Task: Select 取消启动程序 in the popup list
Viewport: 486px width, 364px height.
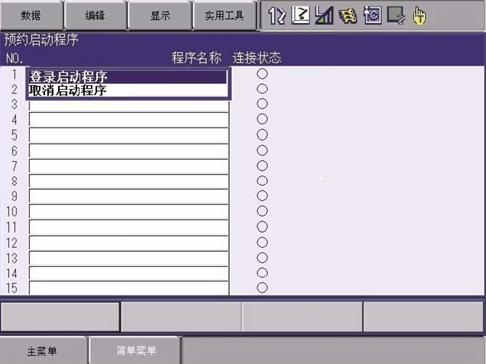Action: [127, 90]
